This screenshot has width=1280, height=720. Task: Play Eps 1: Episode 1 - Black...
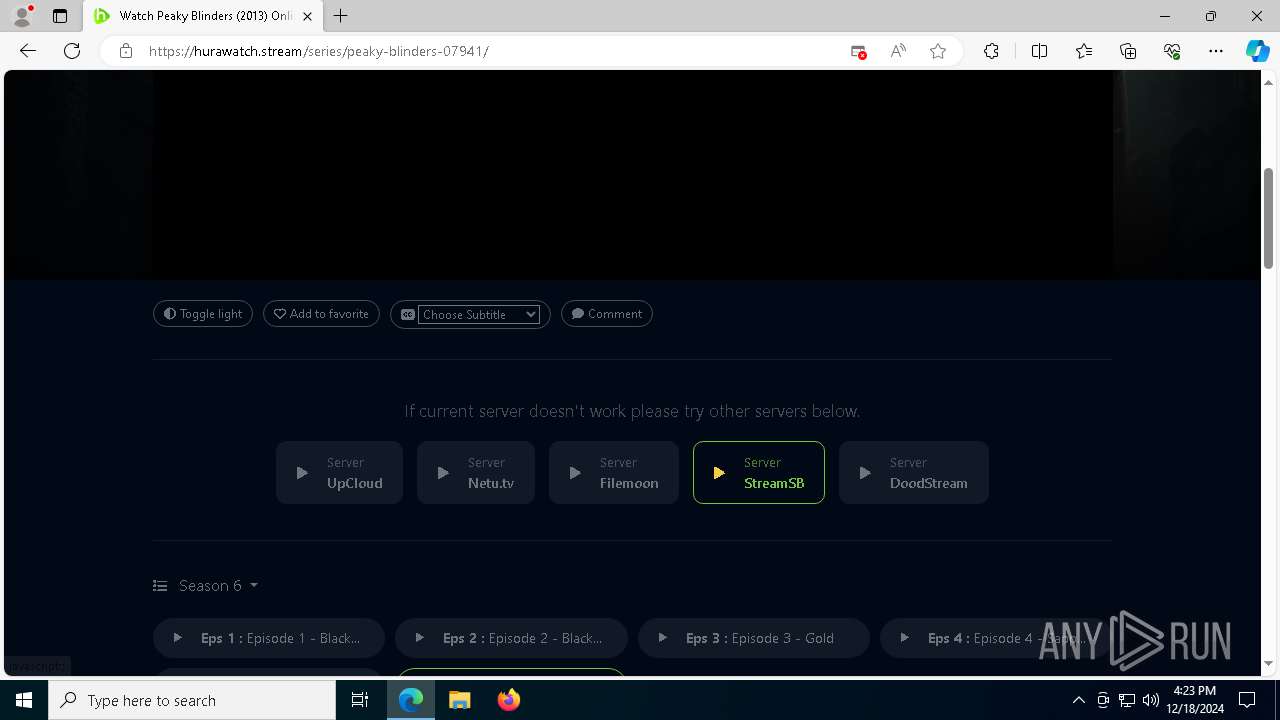(268, 638)
